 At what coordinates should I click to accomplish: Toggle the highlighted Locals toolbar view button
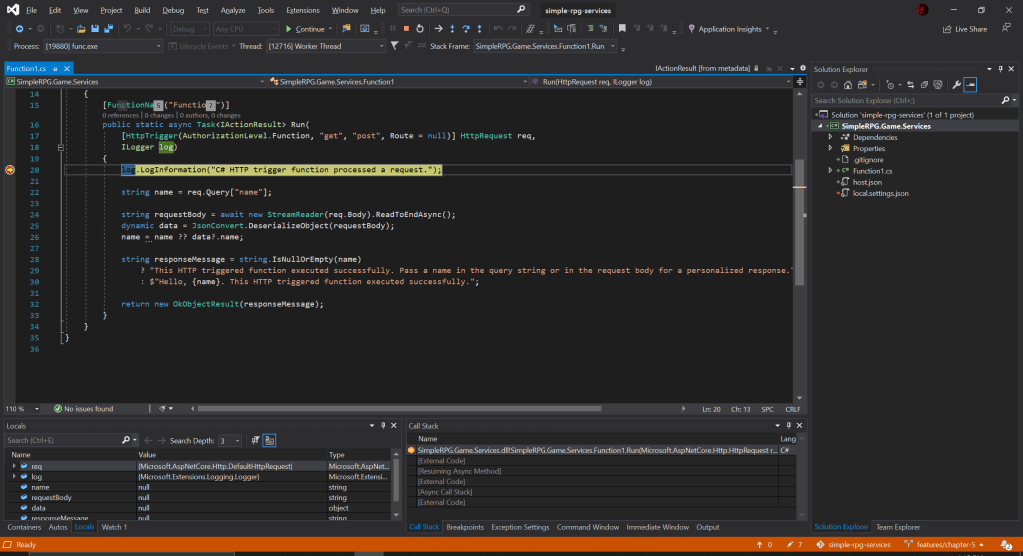pyautogui.click(x=269, y=440)
